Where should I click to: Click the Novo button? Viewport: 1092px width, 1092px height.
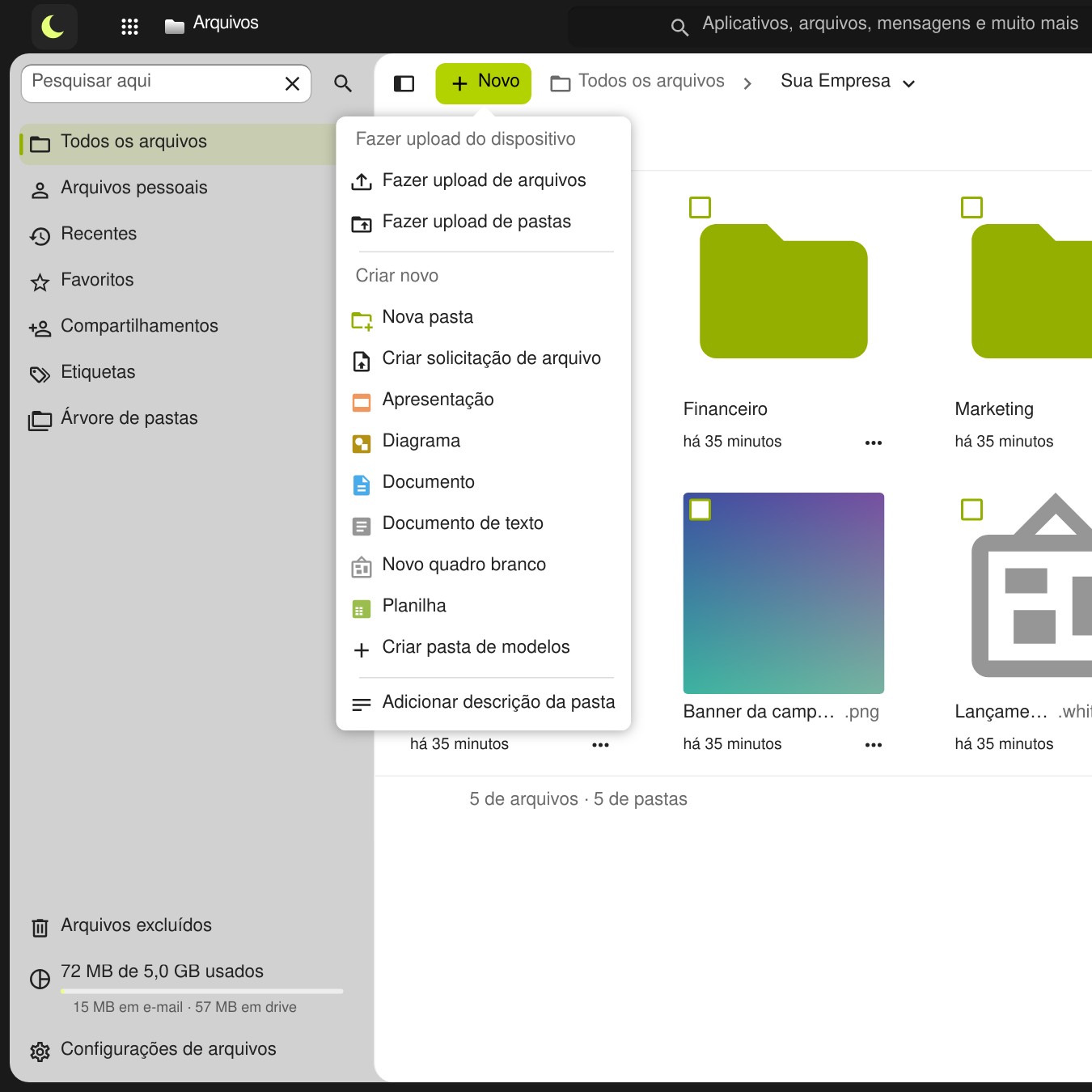pos(484,83)
